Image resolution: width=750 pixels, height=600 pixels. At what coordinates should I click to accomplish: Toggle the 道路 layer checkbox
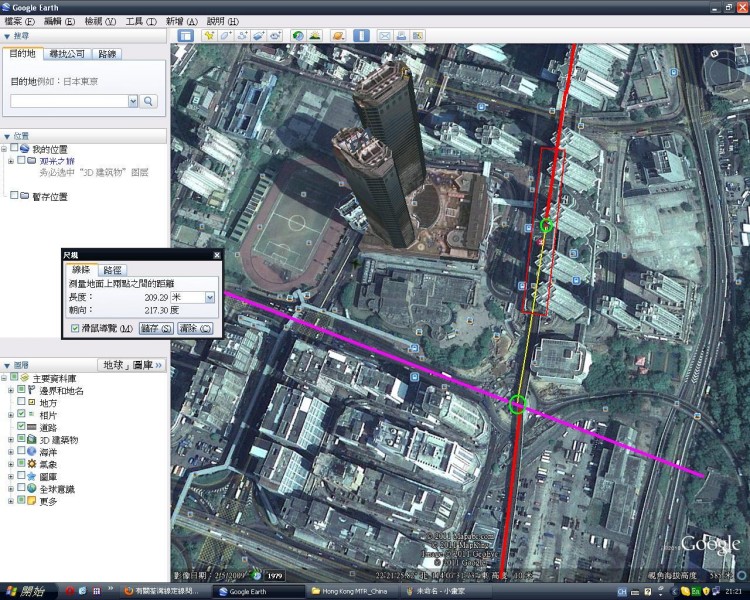[x=23, y=427]
